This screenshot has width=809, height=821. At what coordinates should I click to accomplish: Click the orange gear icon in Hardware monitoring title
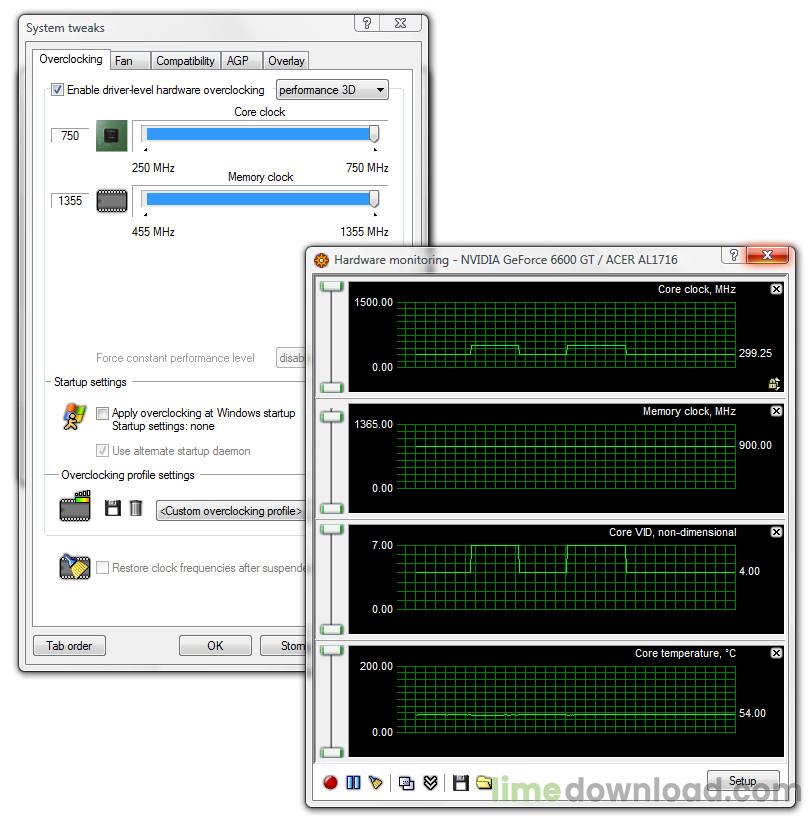click(x=321, y=260)
